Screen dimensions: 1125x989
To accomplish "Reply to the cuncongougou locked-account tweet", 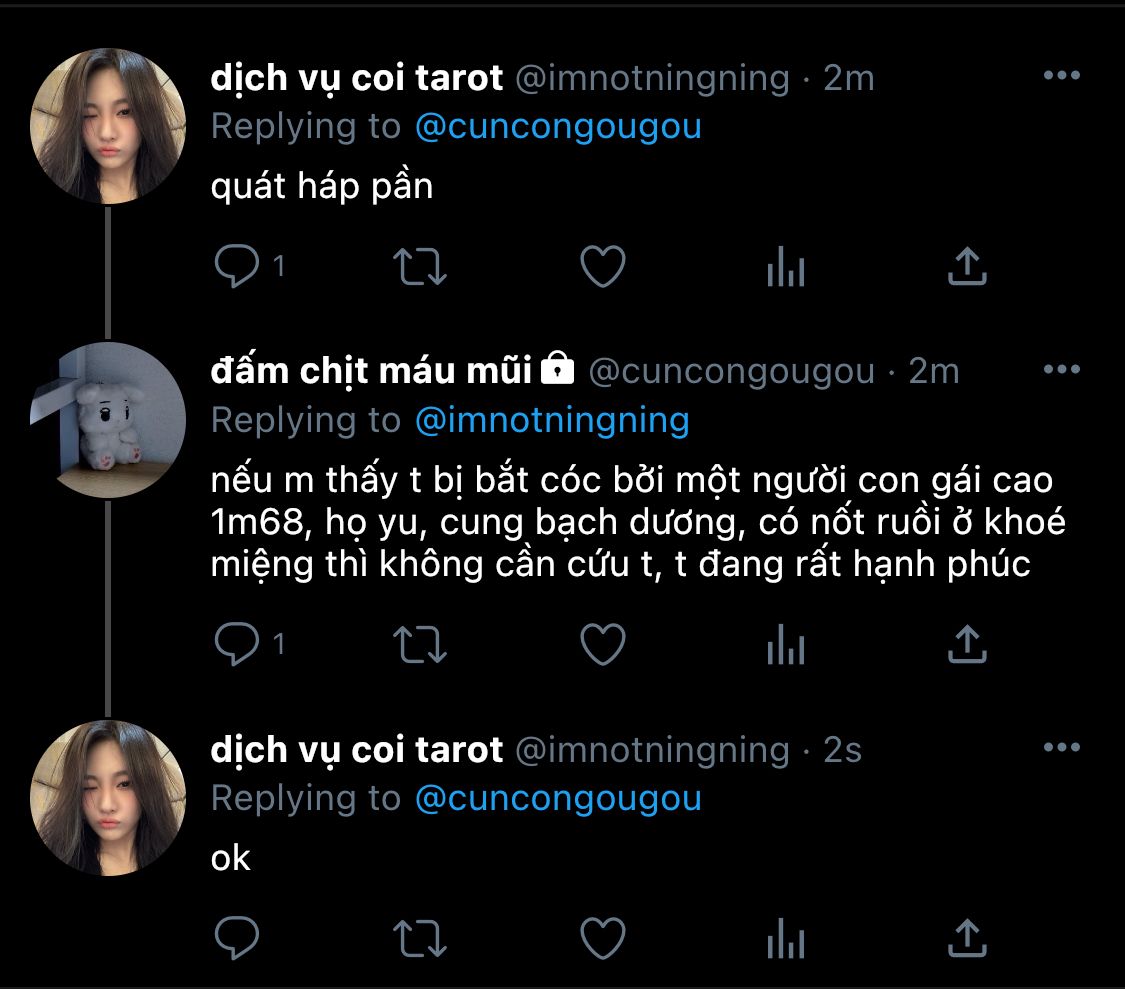I will click(x=238, y=645).
